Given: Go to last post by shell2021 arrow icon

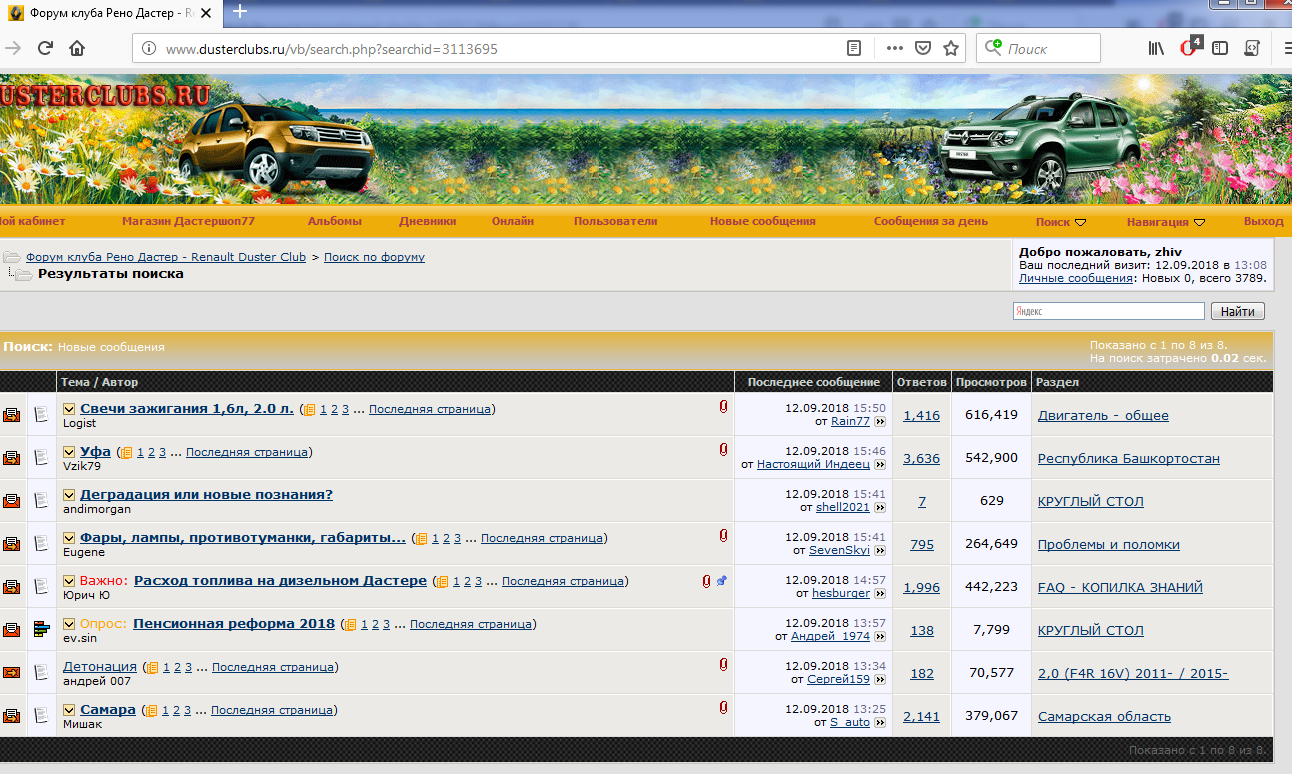Looking at the screenshot, I should click(x=880, y=508).
